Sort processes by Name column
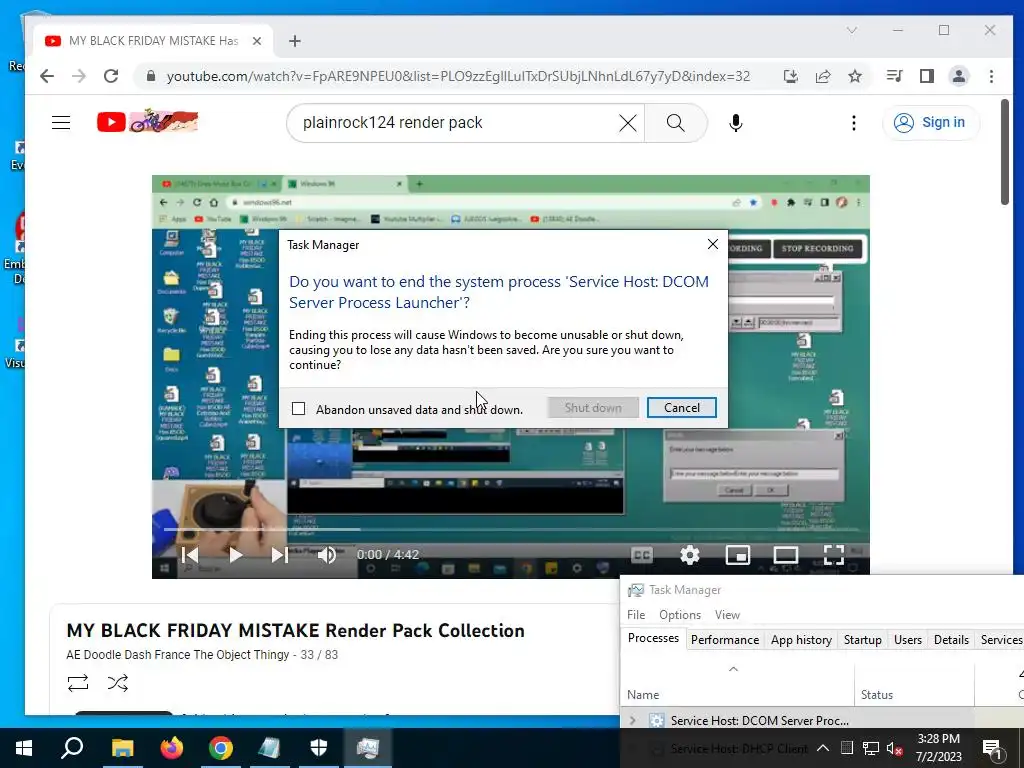Viewport: 1024px width, 768px height. pos(737,685)
